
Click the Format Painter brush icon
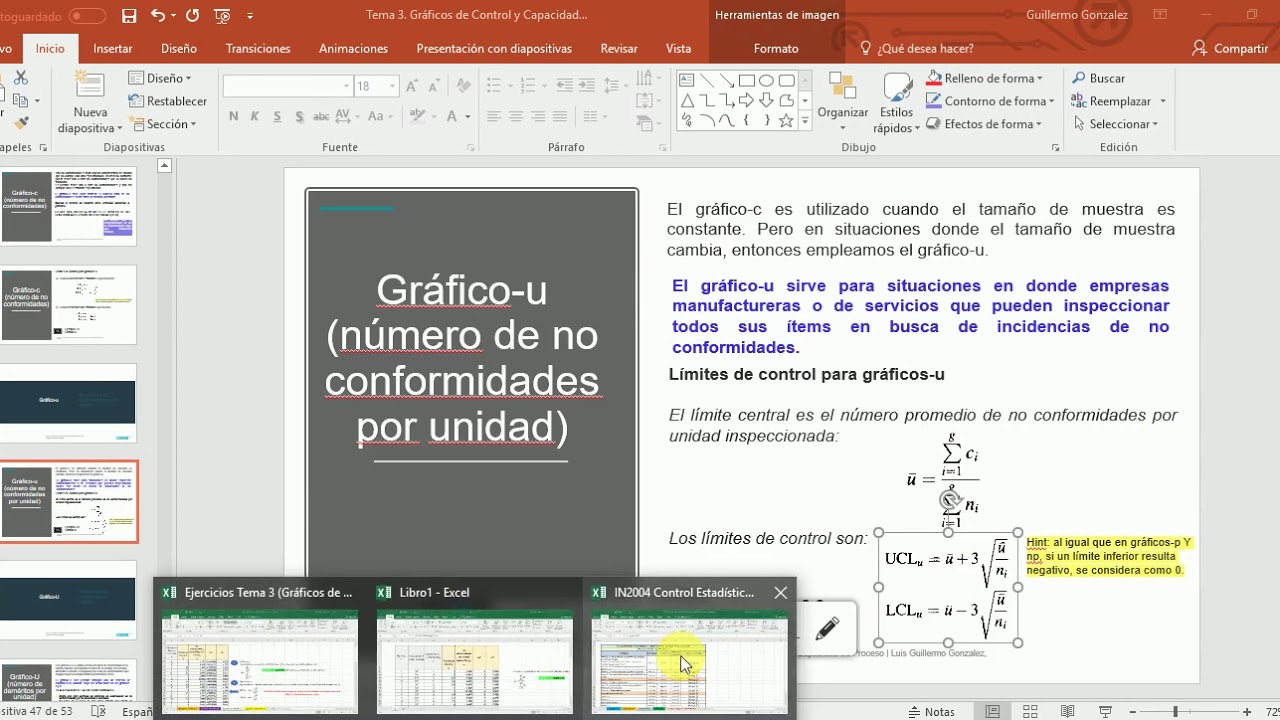coord(20,123)
